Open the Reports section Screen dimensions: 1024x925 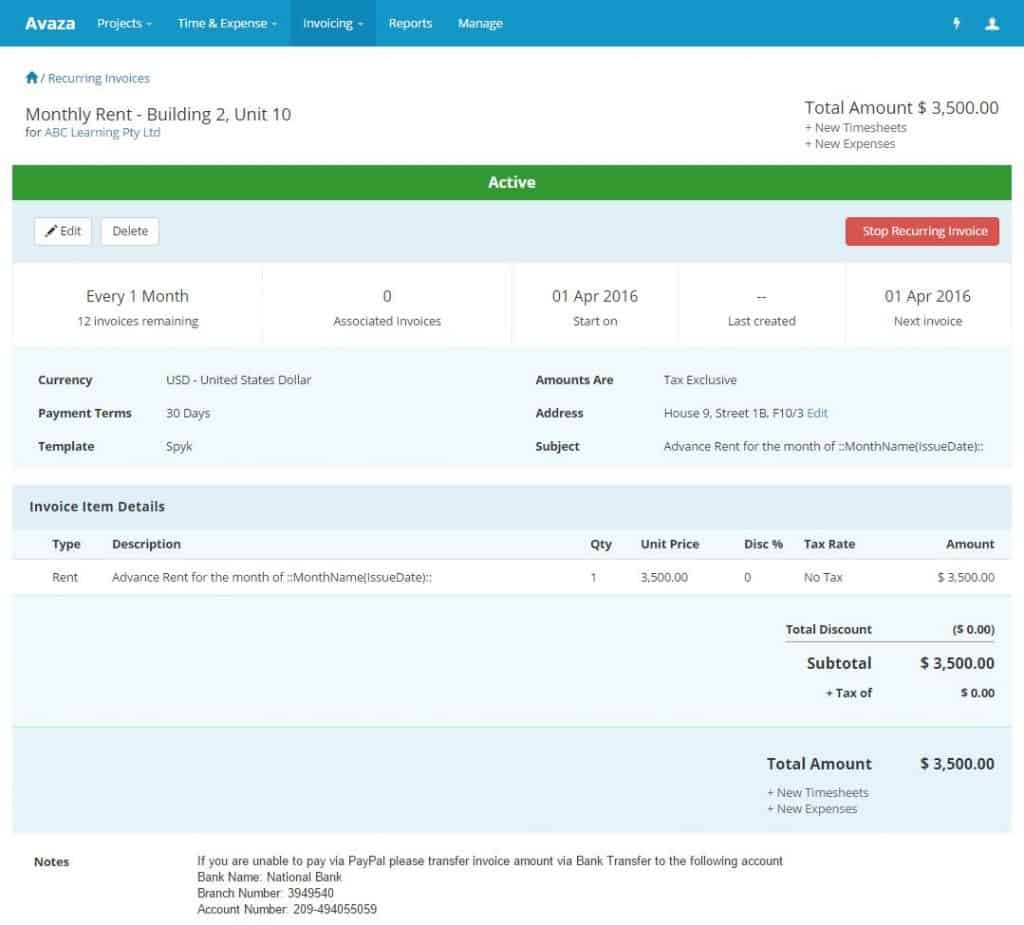point(410,23)
